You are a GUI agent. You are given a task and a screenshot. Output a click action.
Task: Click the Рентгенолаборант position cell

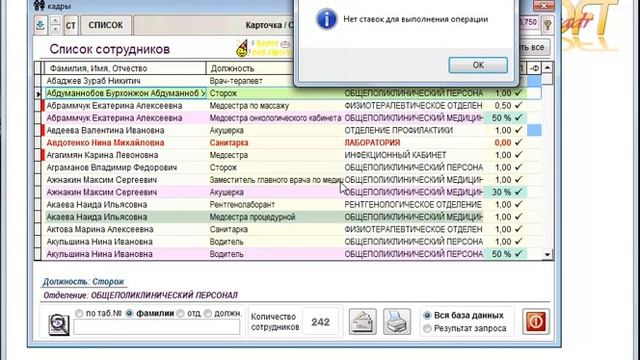click(275, 204)
